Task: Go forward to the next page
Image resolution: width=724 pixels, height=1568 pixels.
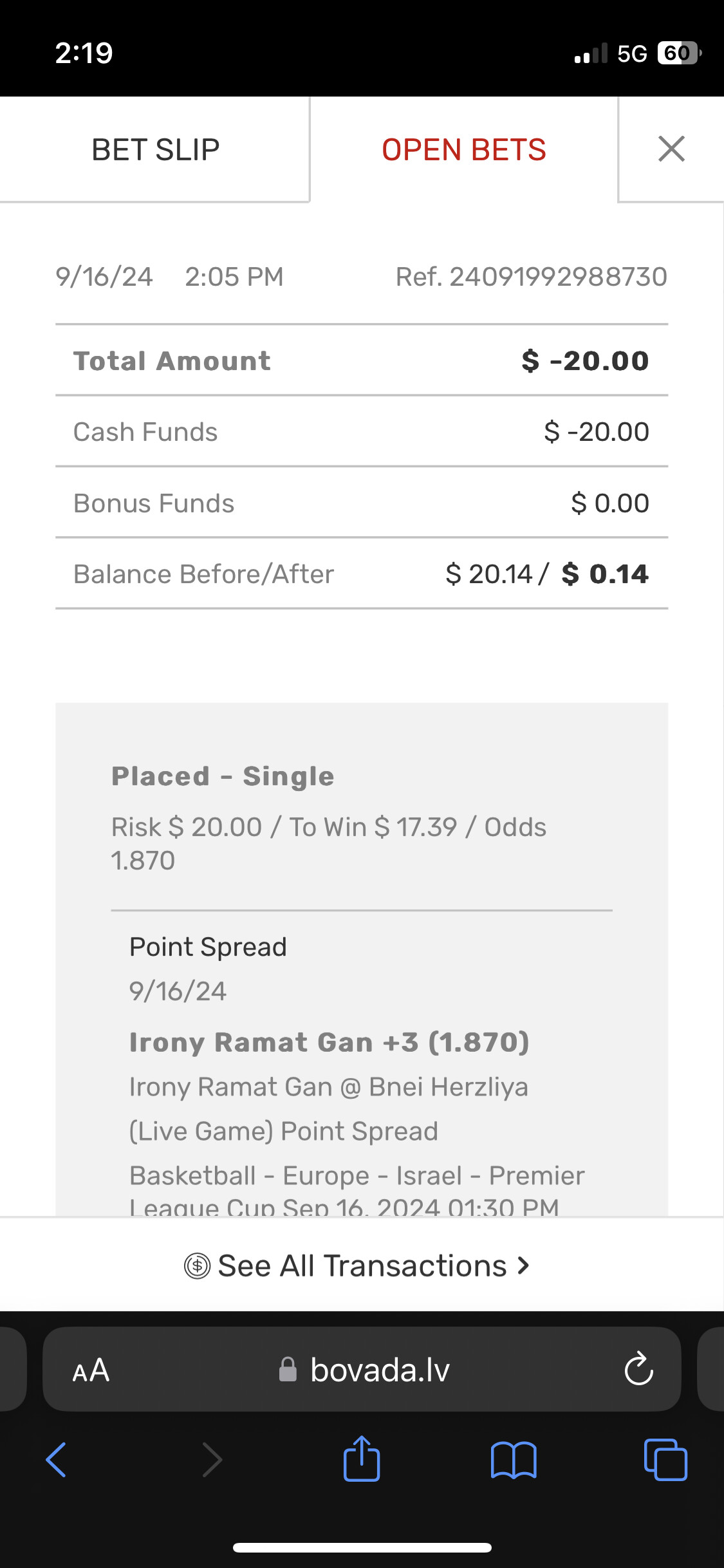Action: click(212, 1459)
